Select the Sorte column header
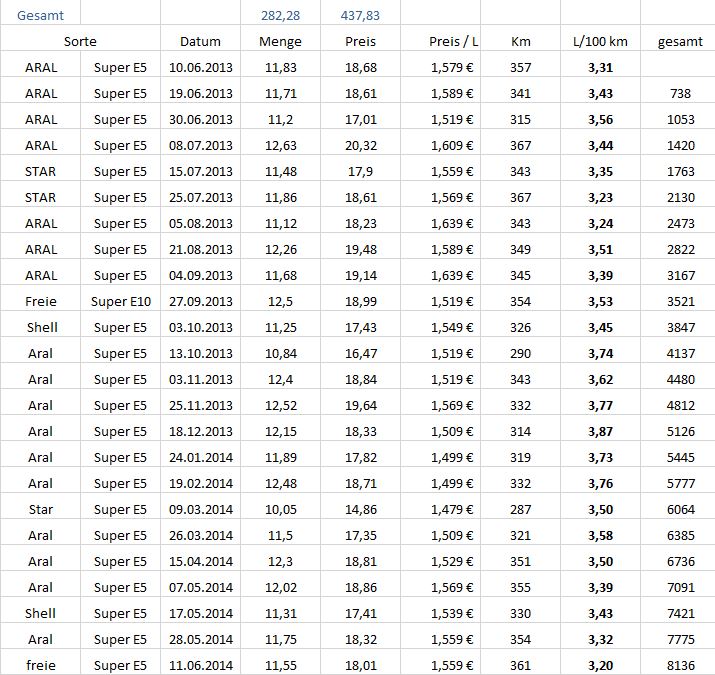 tap(80, 42)
